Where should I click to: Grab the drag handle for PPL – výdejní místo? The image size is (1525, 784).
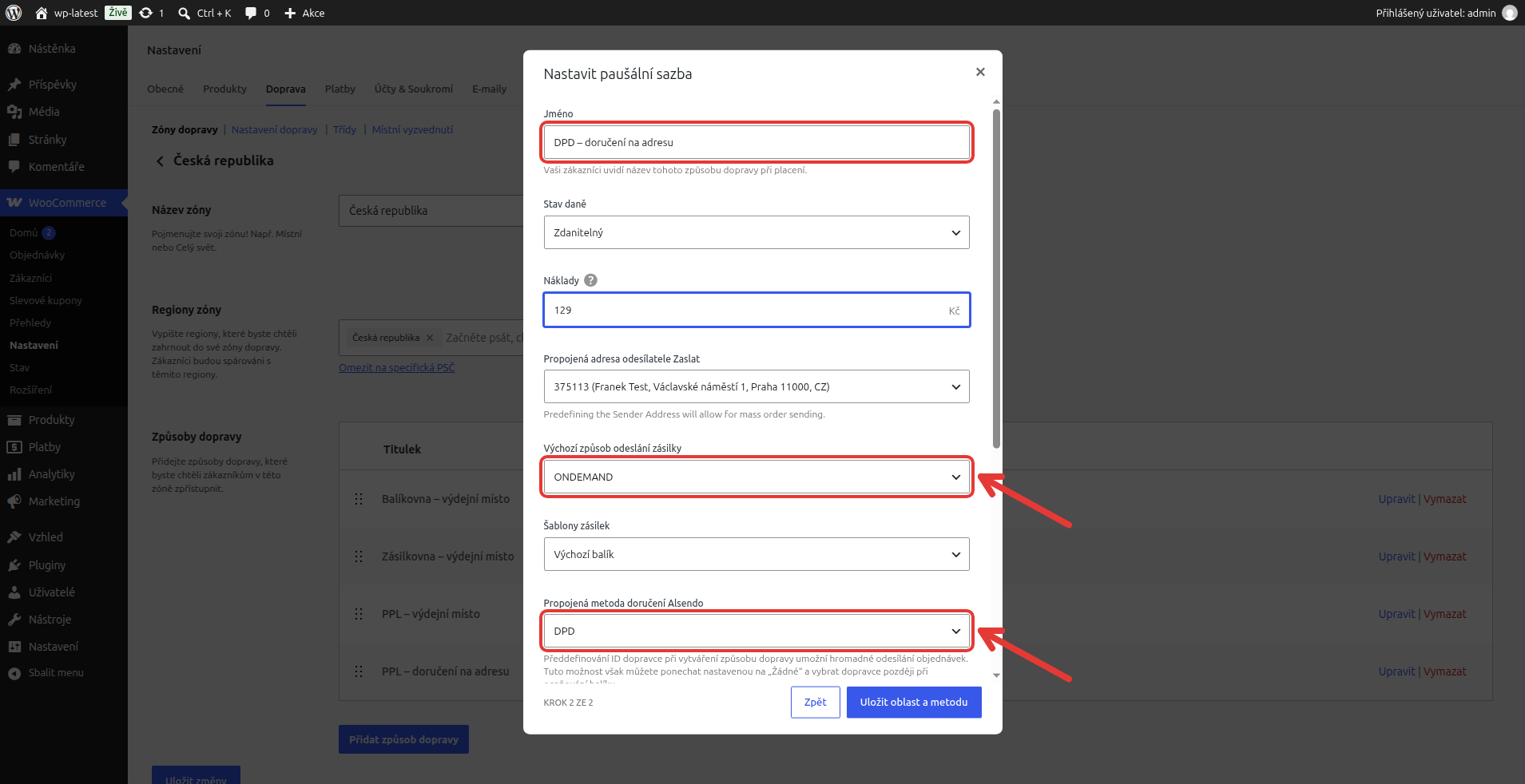[x=359, y=614]
